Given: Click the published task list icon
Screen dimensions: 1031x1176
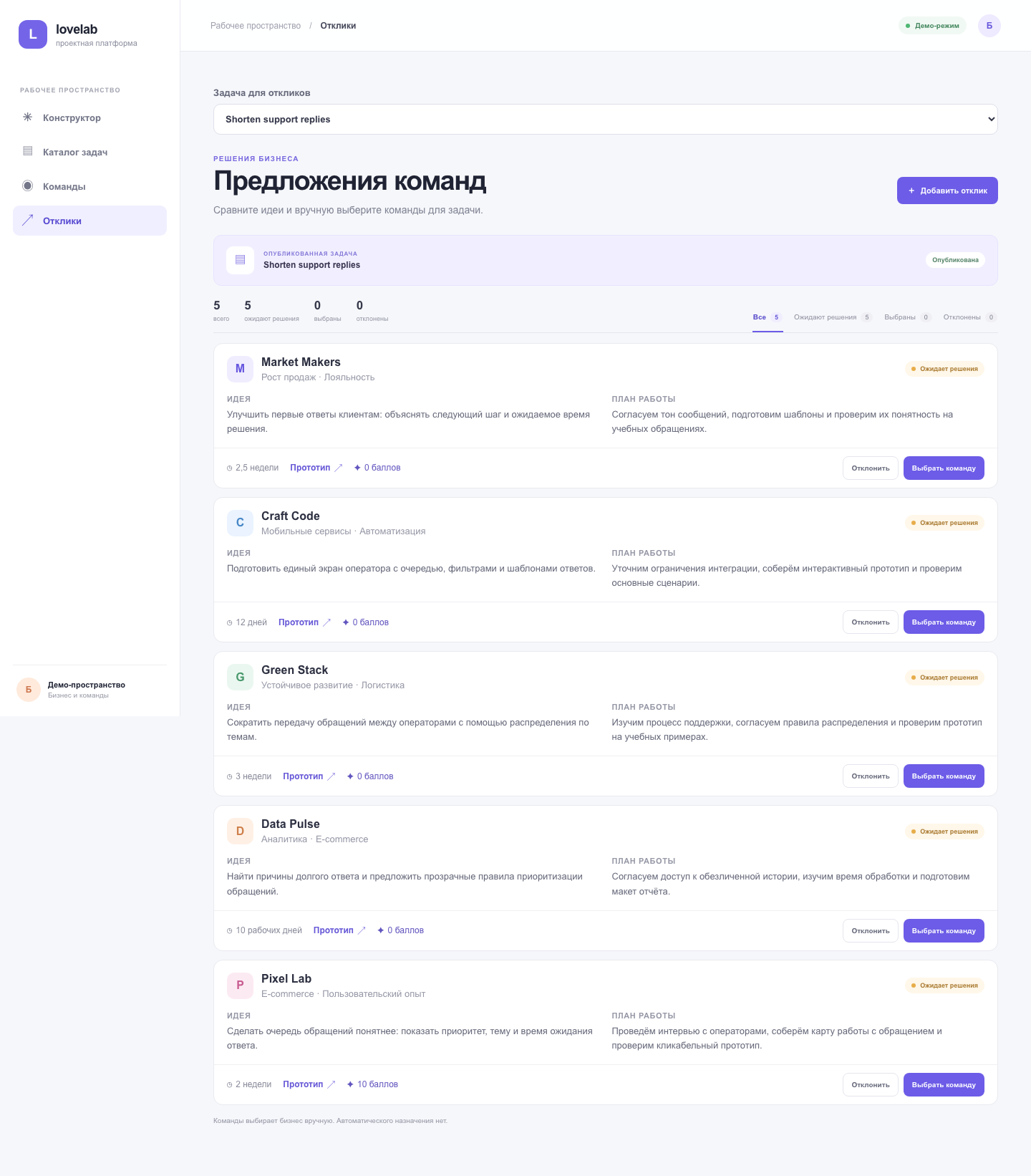Looking at the screenshot, I should point(241,260).
